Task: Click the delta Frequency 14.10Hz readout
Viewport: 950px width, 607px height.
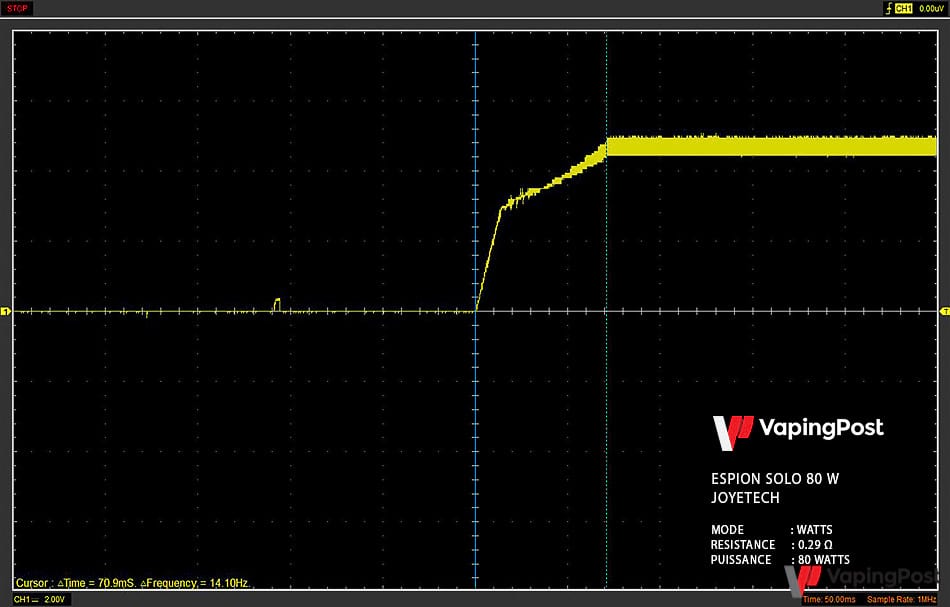Action: [x=194, y=583]
